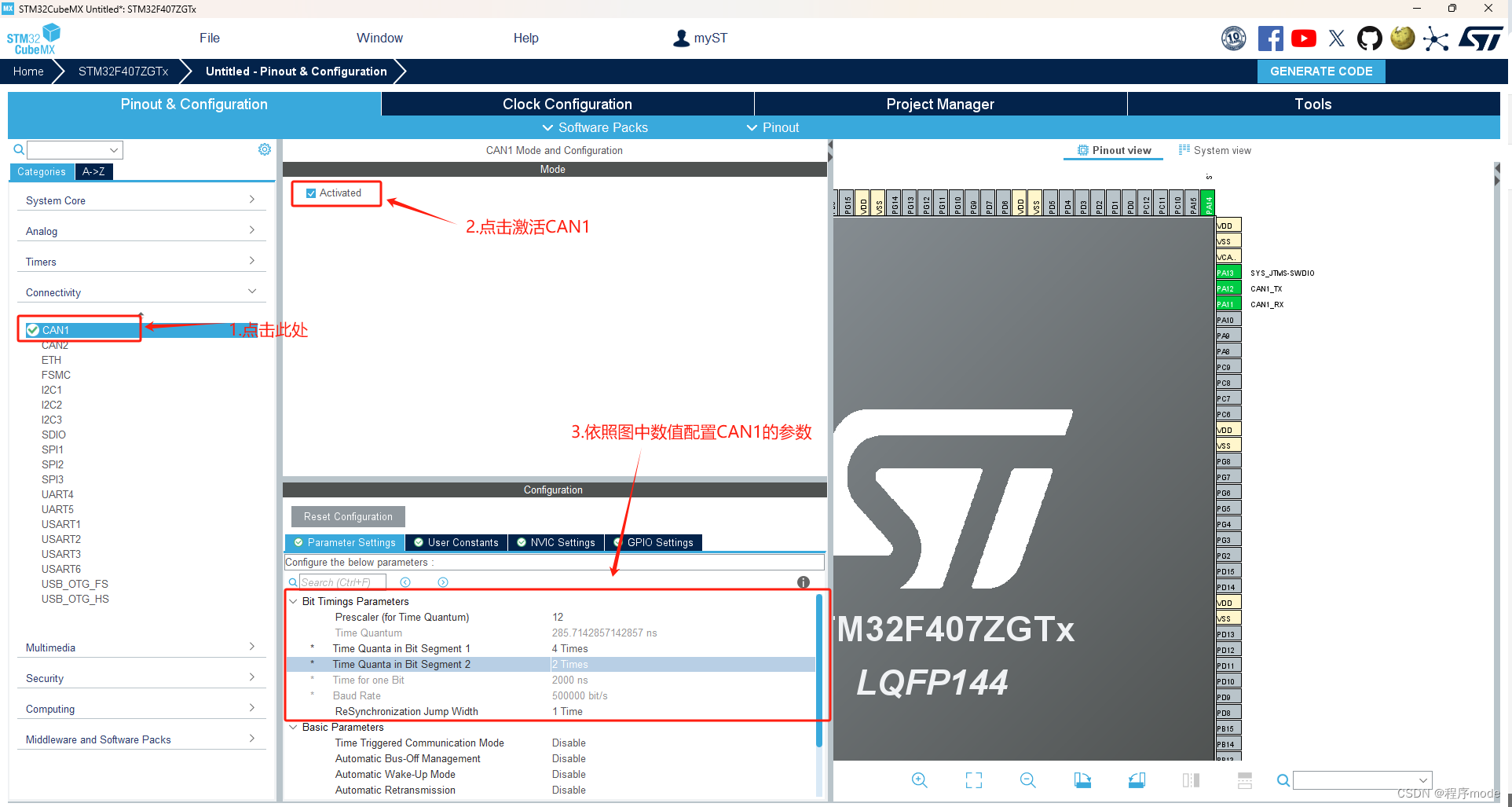Go to previous search result arrow

tap(405, 582)
